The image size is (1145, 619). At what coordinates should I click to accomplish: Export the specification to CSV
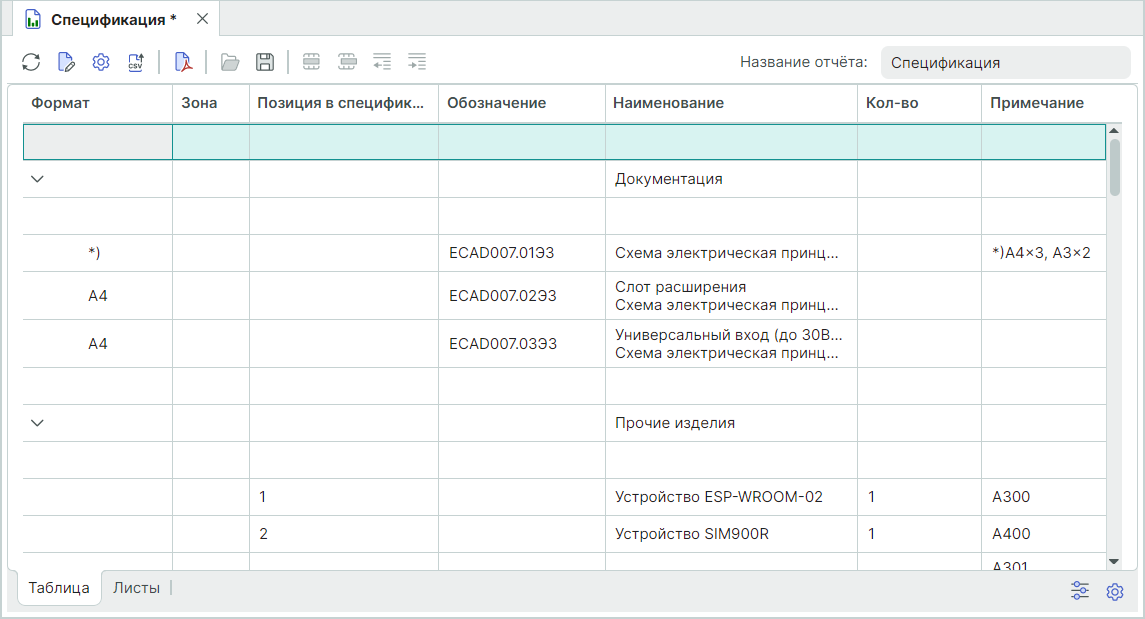tap(136, 62)
